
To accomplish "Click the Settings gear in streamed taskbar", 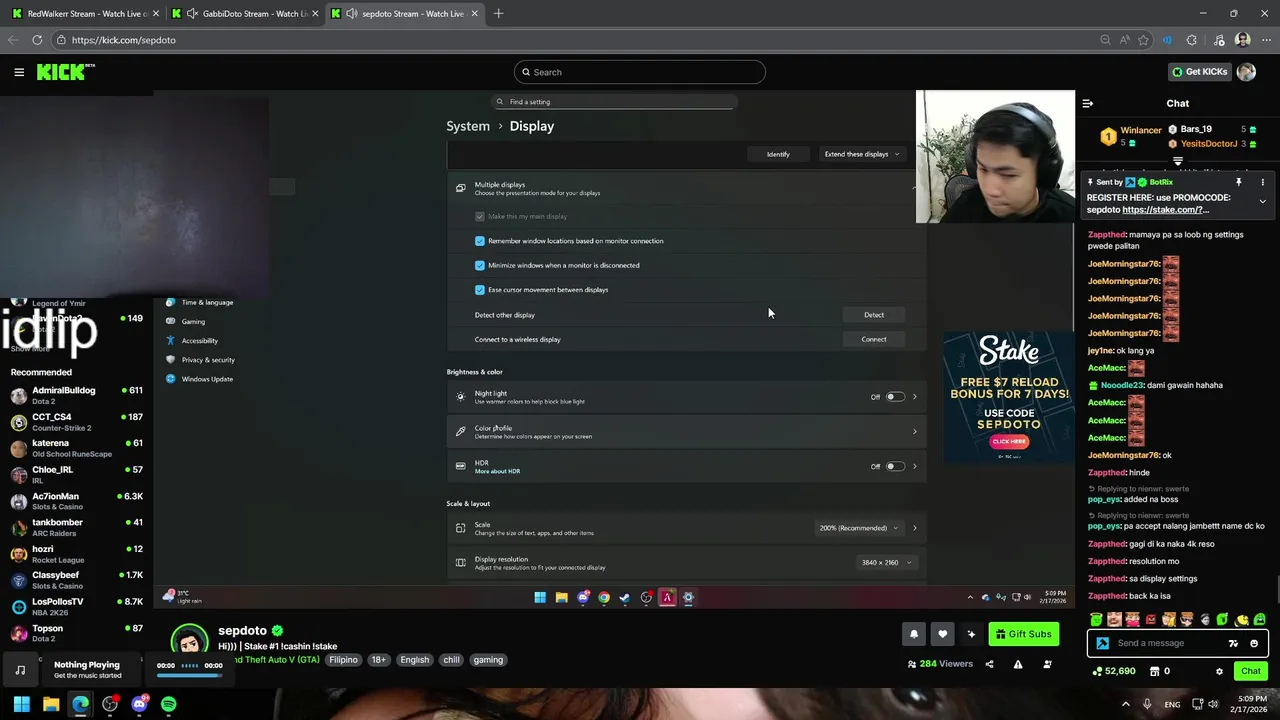I will click(x=688, y=598).
